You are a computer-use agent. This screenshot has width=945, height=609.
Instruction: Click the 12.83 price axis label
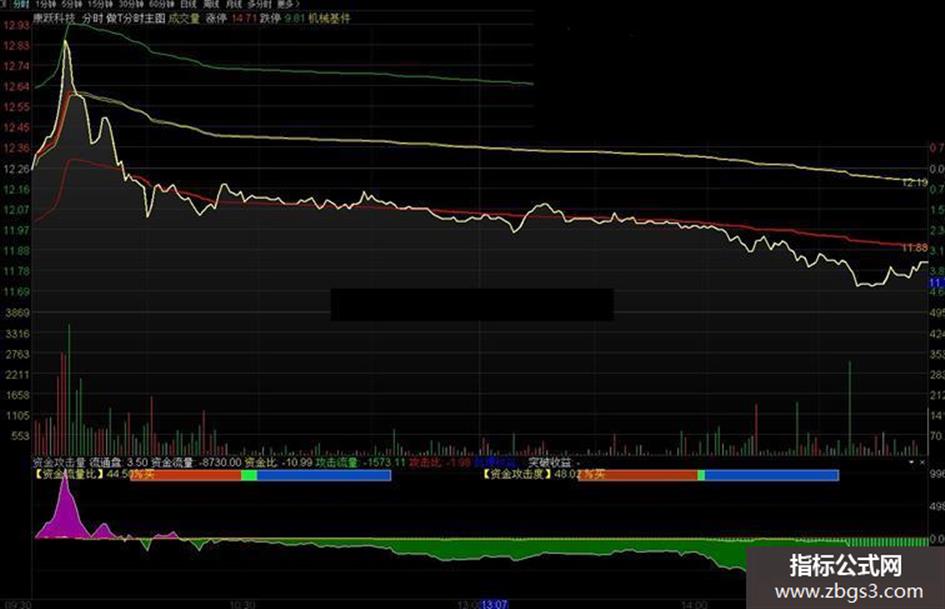pyautogui.click(x=16, y=46)
